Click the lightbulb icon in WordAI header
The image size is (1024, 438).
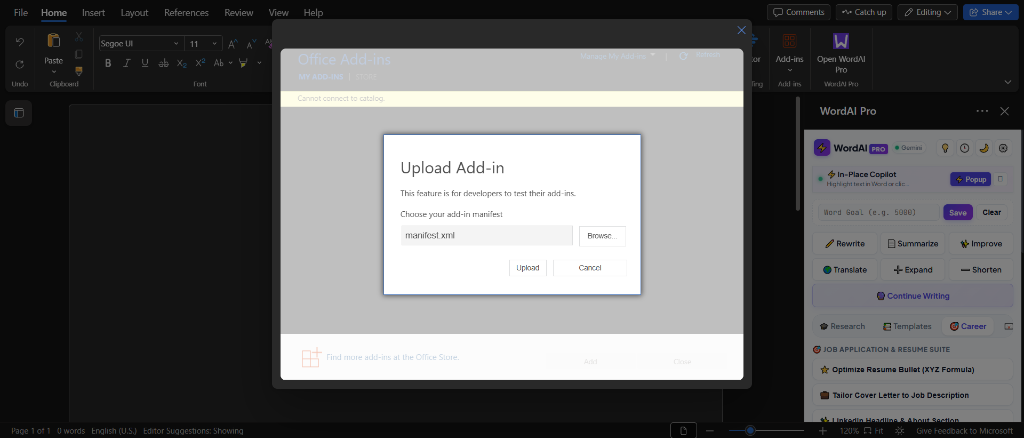944,148
